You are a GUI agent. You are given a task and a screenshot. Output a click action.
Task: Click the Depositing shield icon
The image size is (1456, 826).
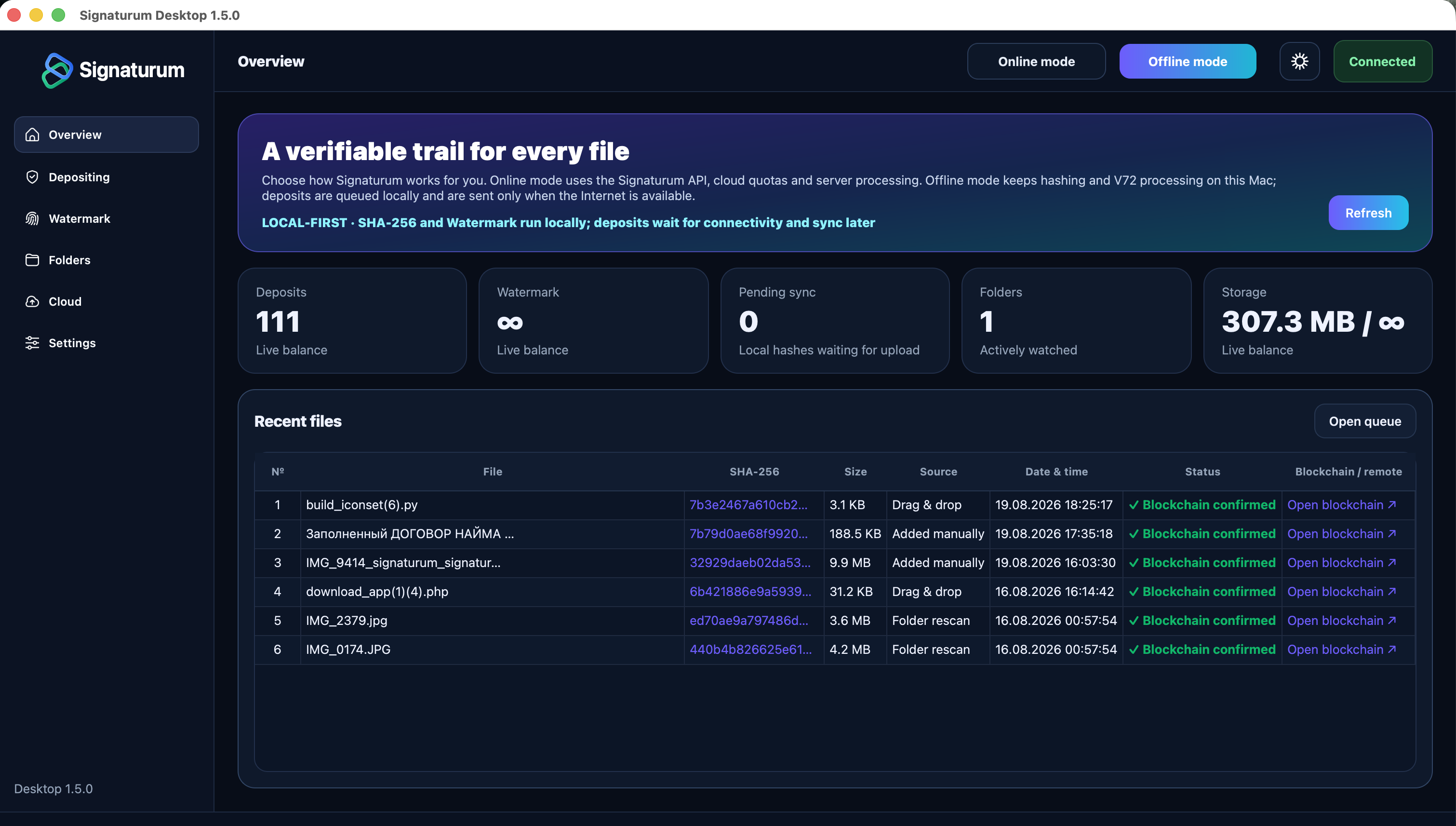point(32,177)
